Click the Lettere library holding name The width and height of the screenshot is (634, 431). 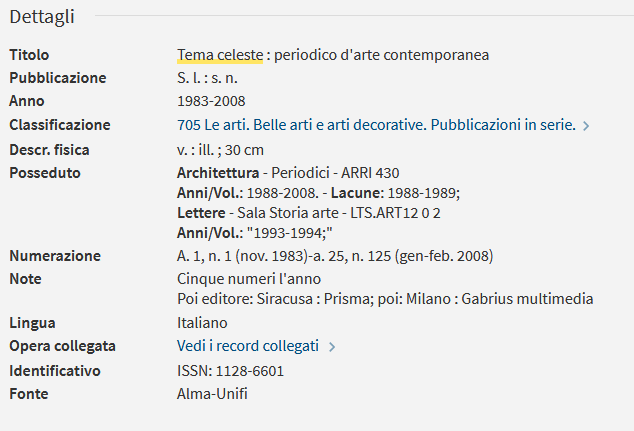pyautogui.click(x=201, y=213)
